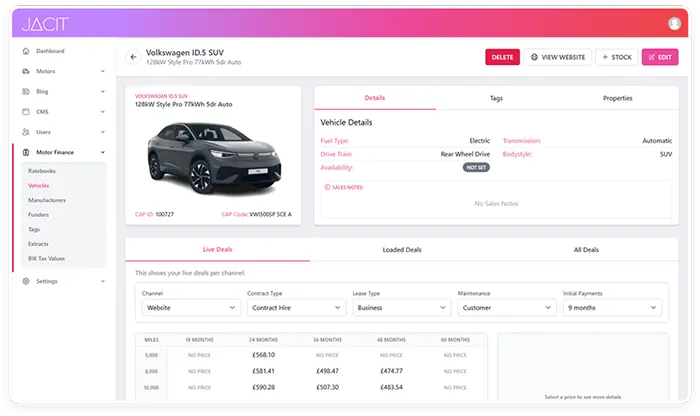Click the 48 MONTHS column header
Screen dimensions: 700x416
pyautogui.click(x=391, y=340)
